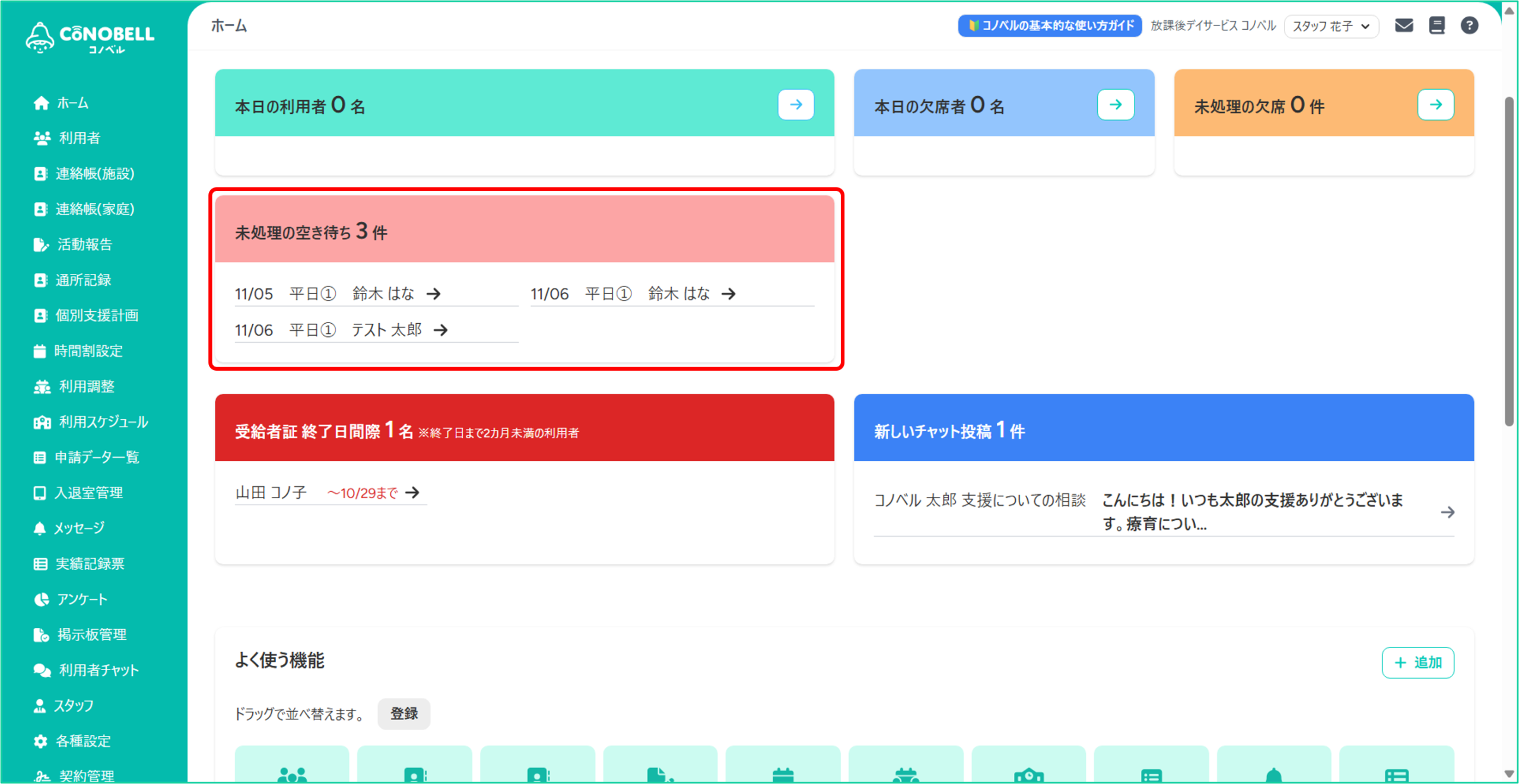Click the vertical page scrollbar
Image resolution: width=1519 pixels, height=784 pixels.
tap(1509, 261)
